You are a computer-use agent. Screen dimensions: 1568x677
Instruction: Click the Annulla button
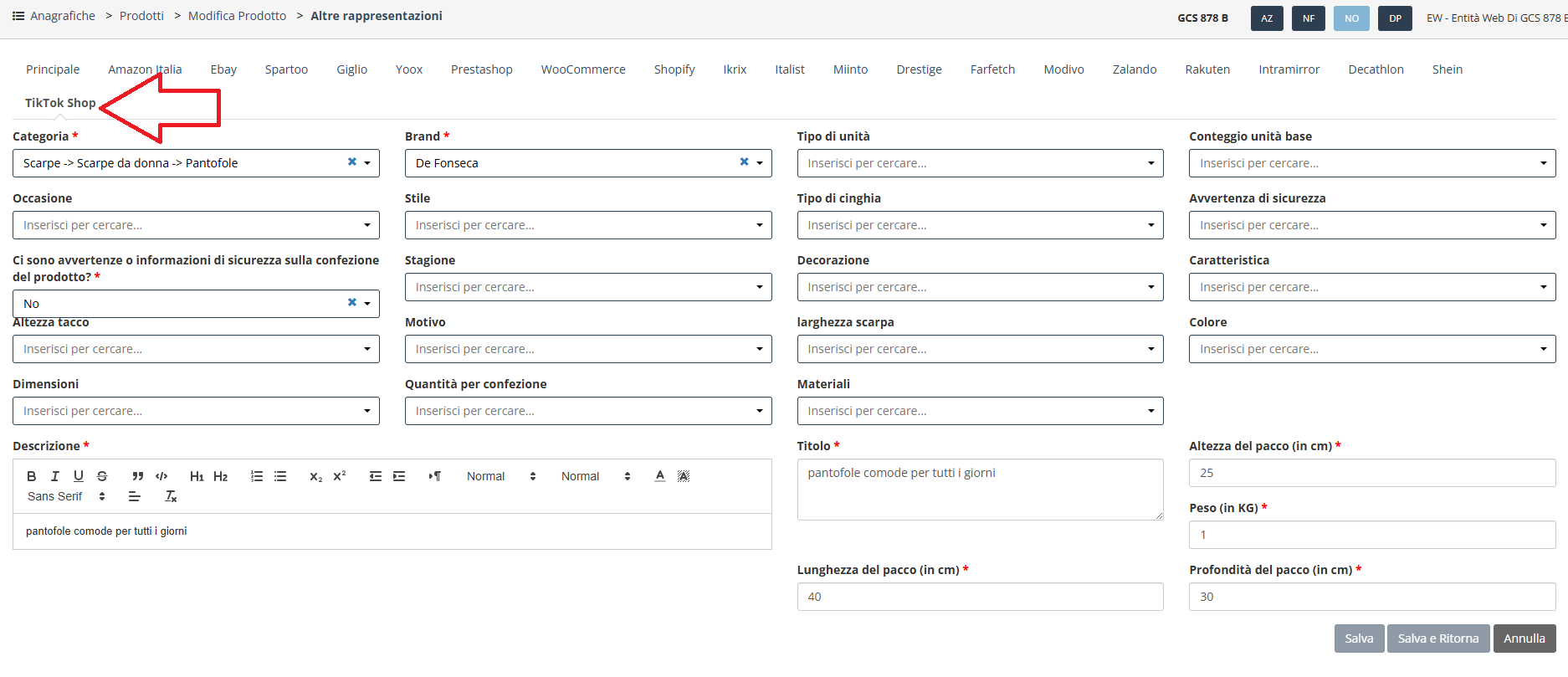tap(1524, 639)
